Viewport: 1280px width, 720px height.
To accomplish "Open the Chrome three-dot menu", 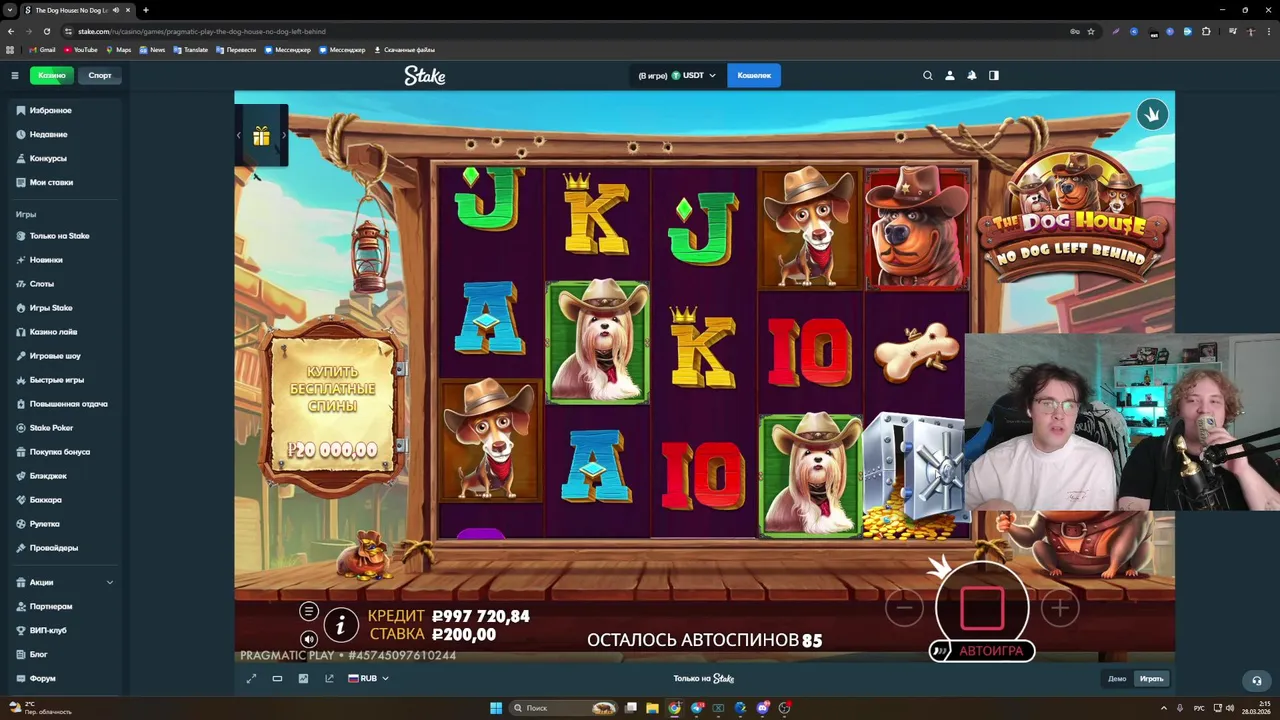I will [1268, 31].
